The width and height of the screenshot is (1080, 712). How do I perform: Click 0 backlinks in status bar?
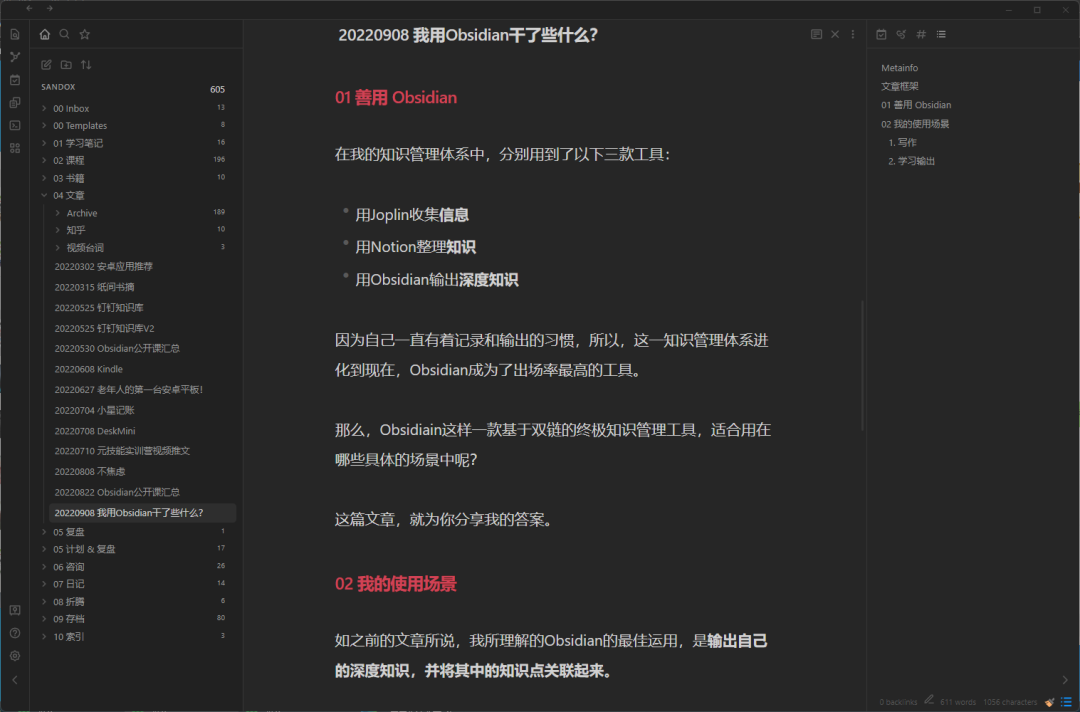[x=898, y=702]
